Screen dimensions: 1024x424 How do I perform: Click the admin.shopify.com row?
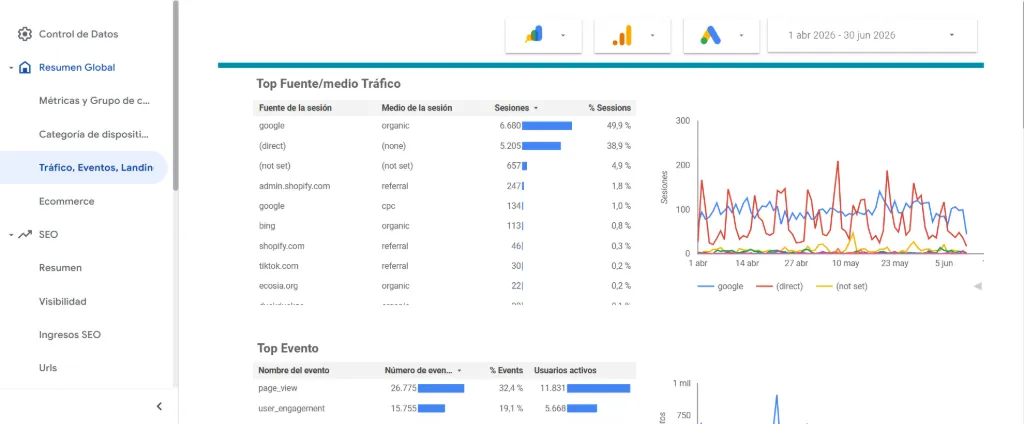[x=444, y=186]
